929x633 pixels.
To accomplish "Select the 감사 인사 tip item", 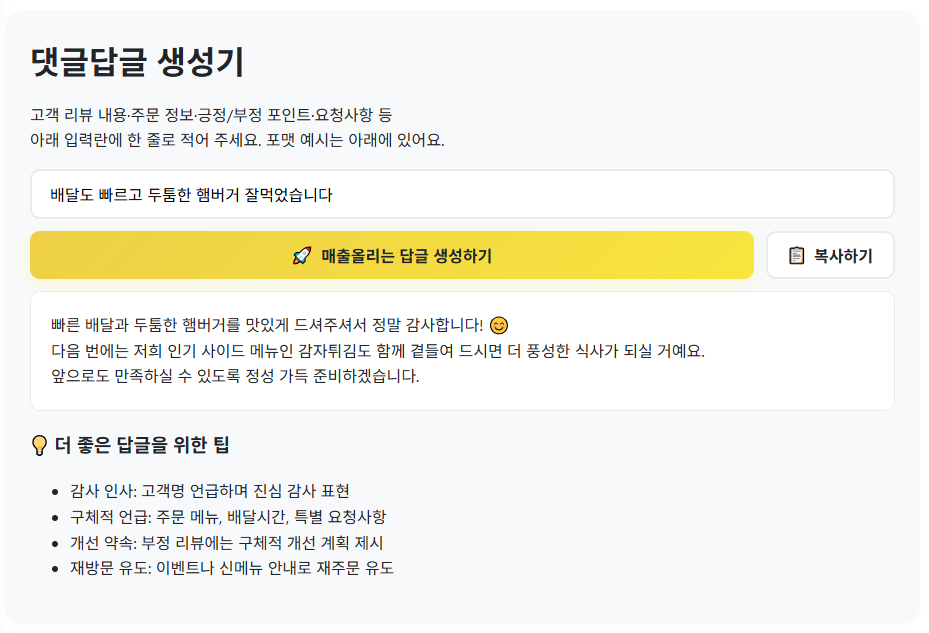I will pyautogui.click(x=210, y=491).
